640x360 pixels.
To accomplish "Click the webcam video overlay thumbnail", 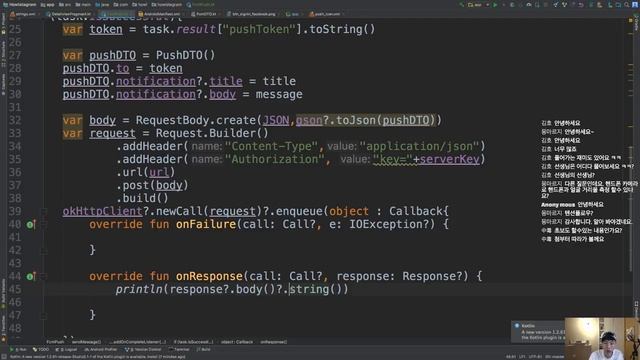I will [x=602, y=339].
